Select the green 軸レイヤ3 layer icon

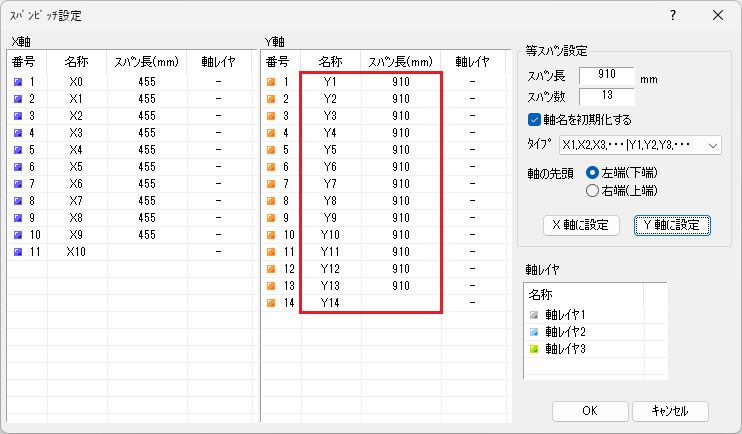536,348
